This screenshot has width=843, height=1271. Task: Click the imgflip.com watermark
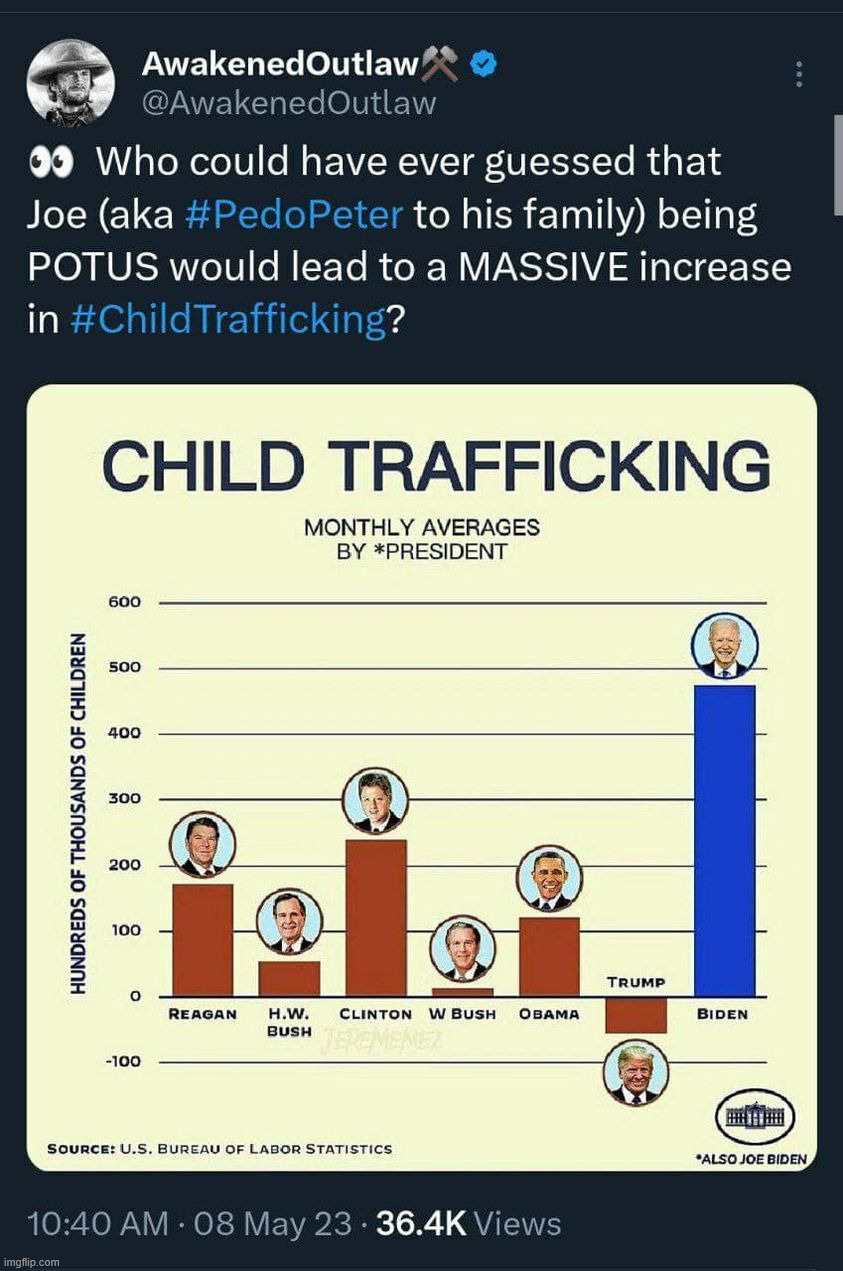click(x=32, y=1262)
